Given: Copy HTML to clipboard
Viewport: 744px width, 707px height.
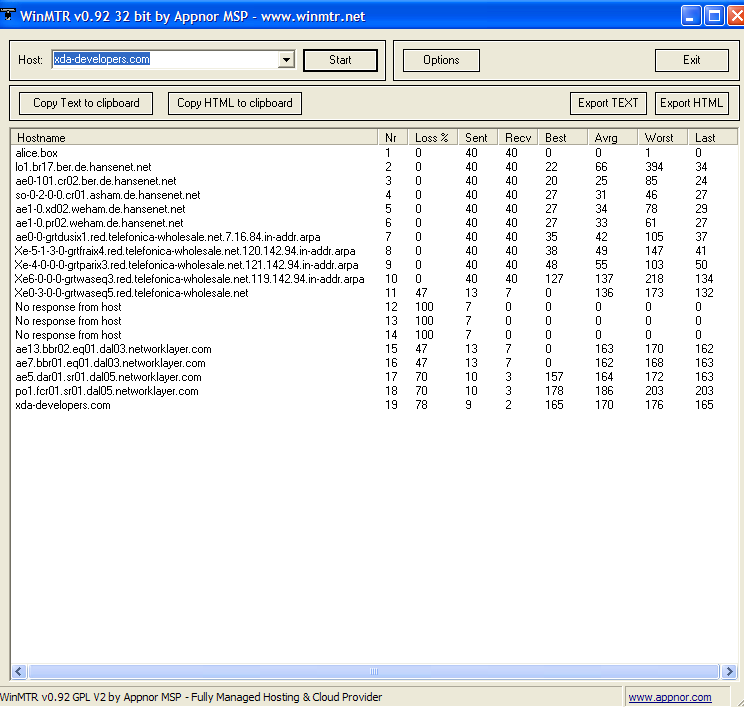Looking at the screenshot, I should [x=235, y=103].
